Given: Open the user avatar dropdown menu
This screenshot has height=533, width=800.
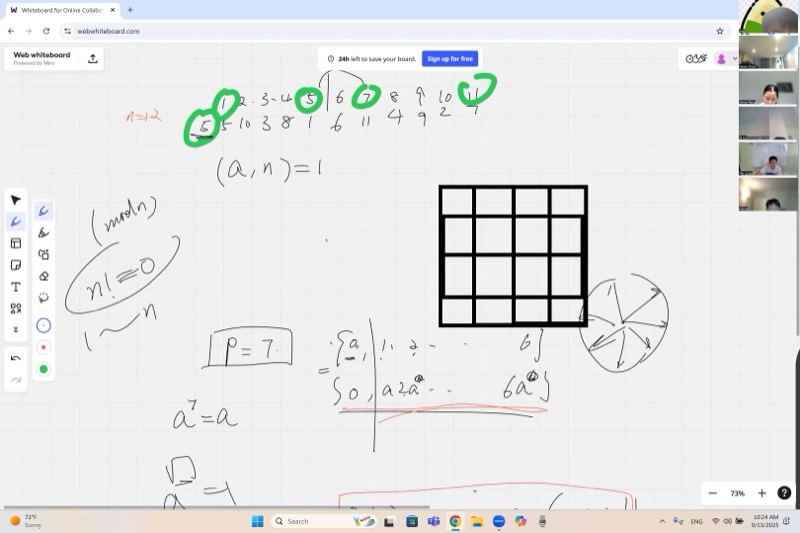Looking at the screenshot, I should click(725, 59).
